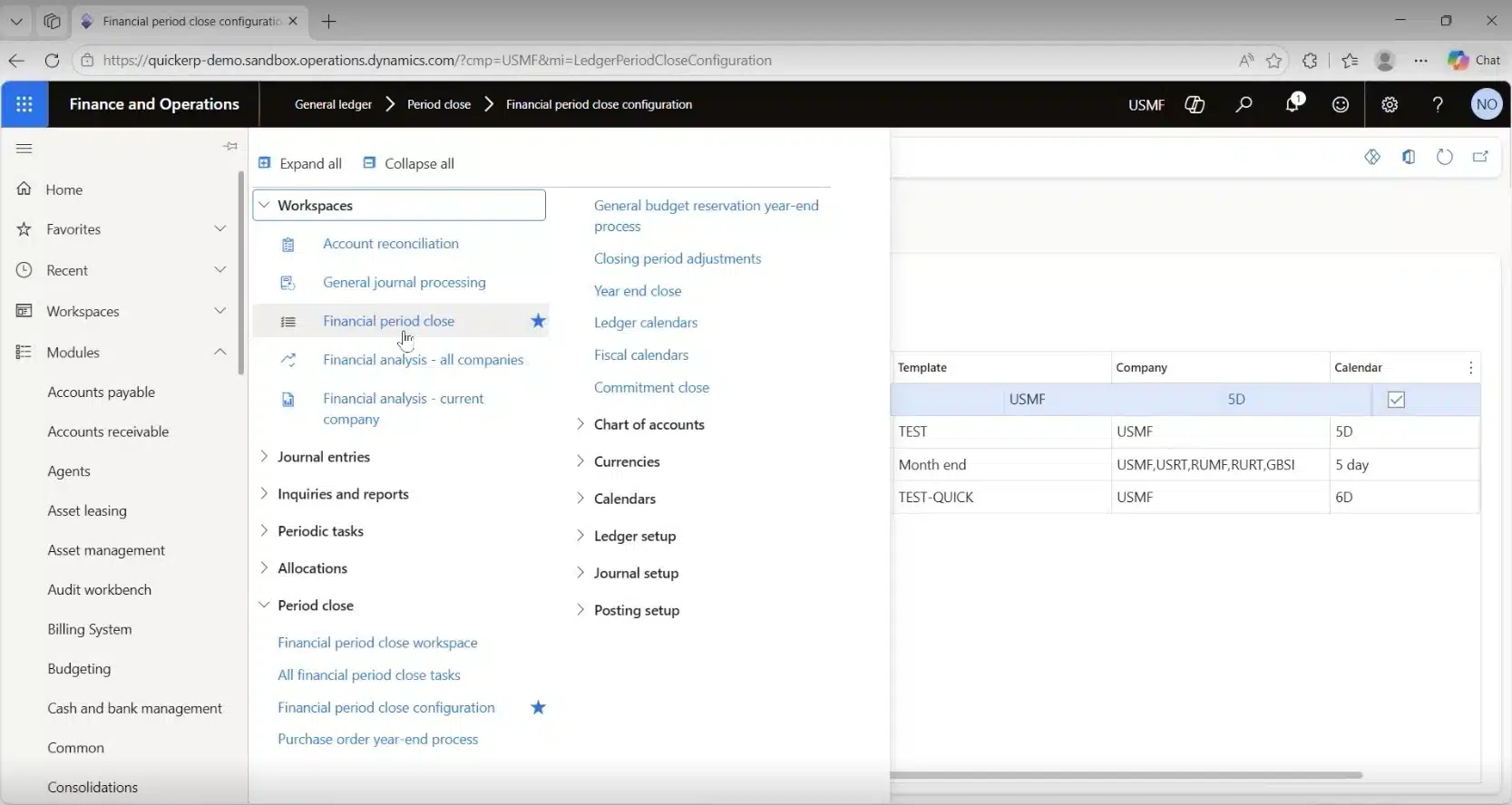Click General ledger in breadcrumb
Screen dimensions: 1512x805
tap(333, 104)
